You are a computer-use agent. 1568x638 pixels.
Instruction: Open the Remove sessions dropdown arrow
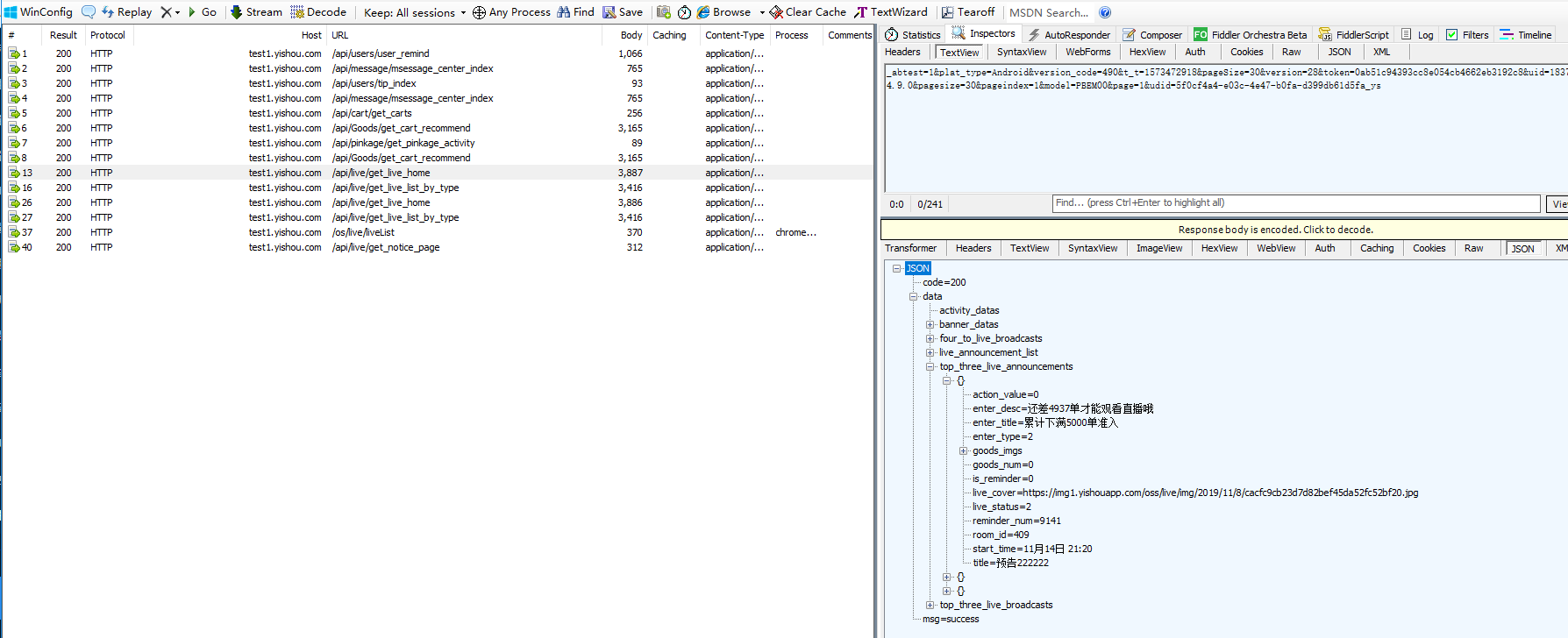coord(178,12)
